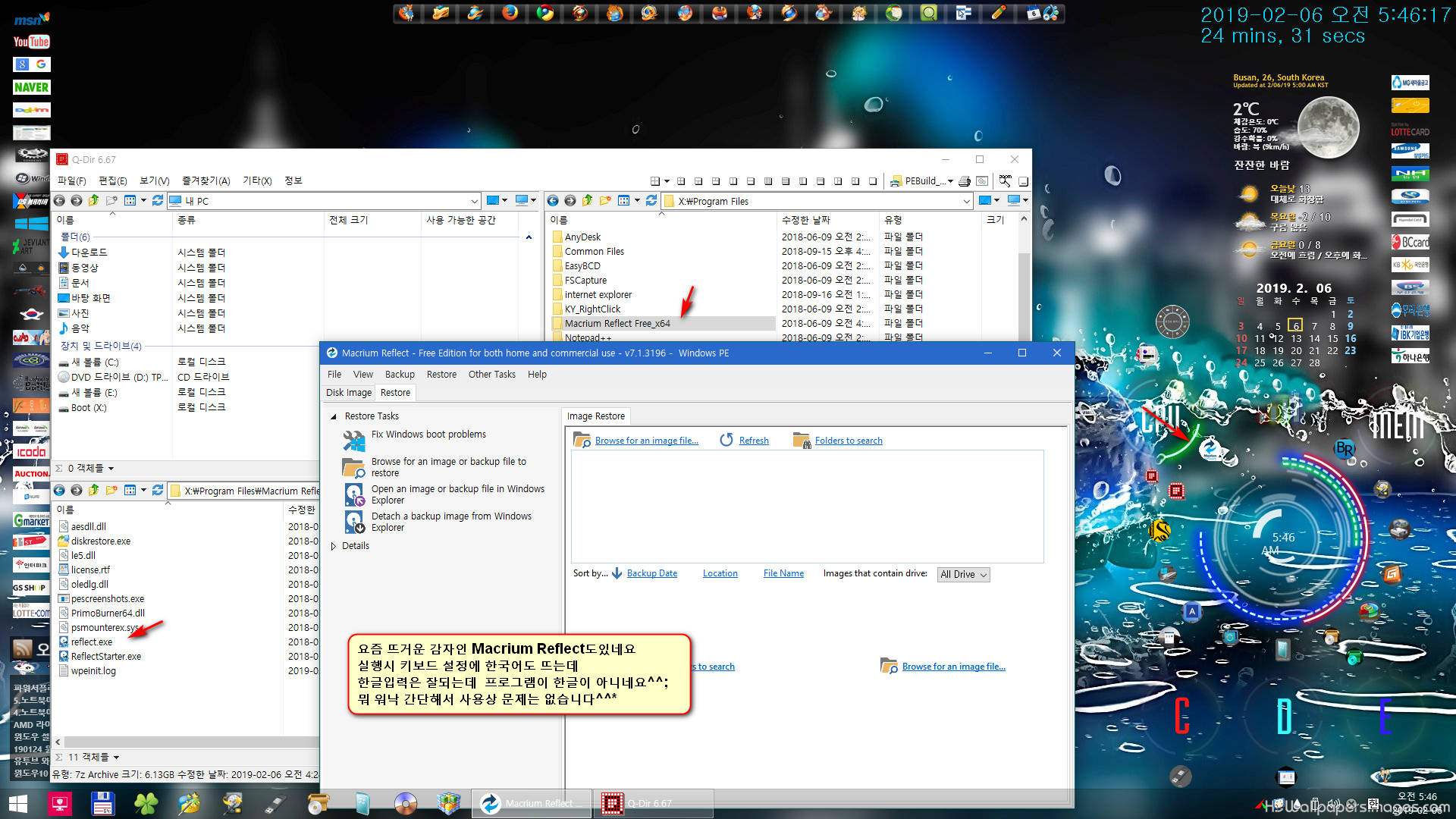Click the pencil icon in top dock
This screenshot has height=819, width=1456.
pyautogui.click(x=999, y=13)
